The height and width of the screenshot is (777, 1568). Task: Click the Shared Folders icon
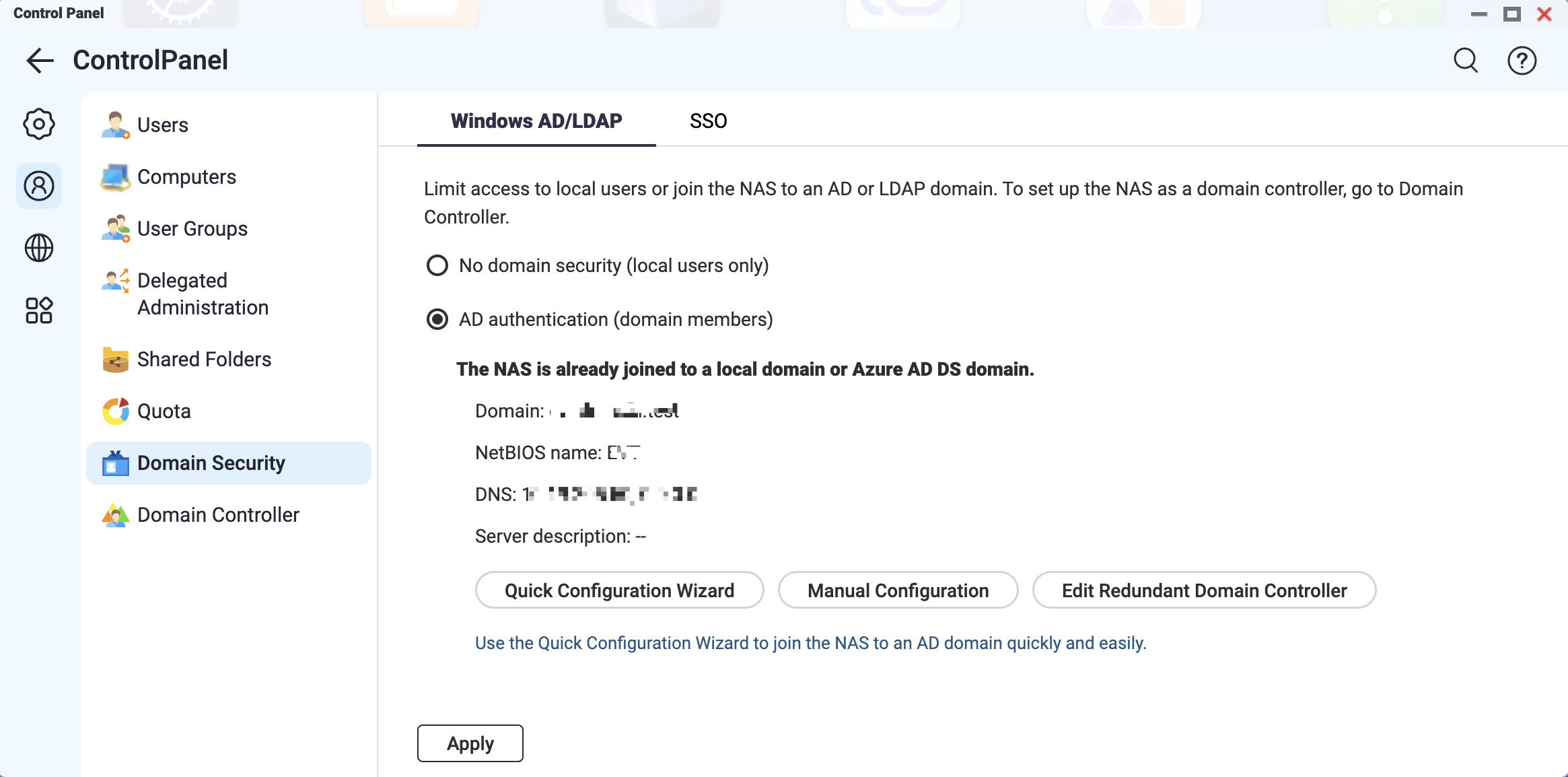click(x=115, y=360)
